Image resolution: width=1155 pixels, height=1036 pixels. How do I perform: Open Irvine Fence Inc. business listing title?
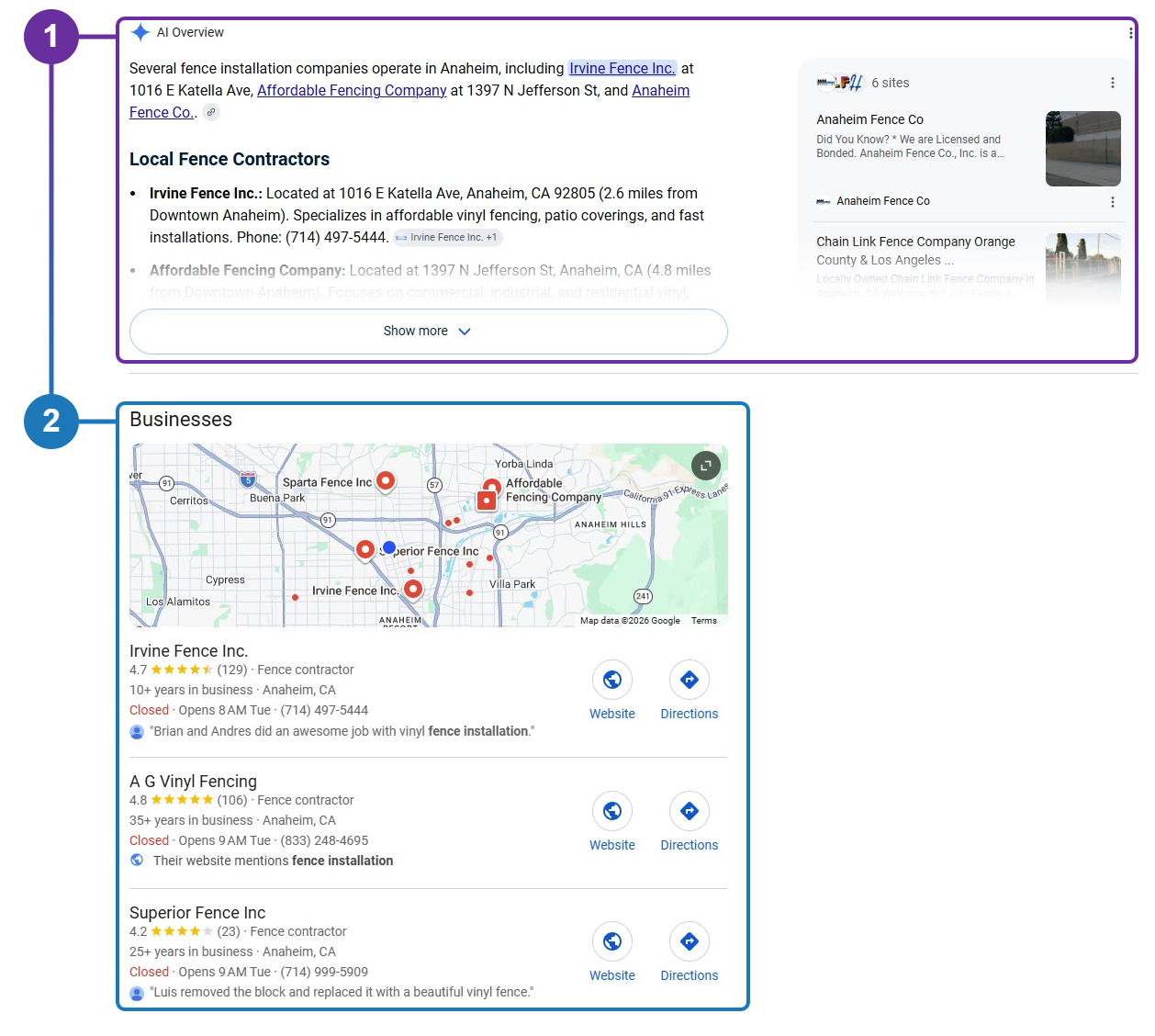(x=189, y=651)
